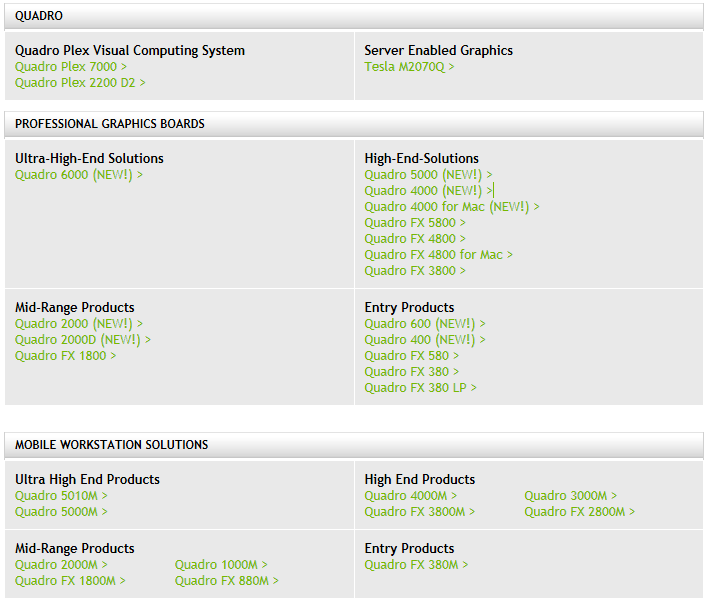
Task: Open the Quadro 5010M link
Action: coord(61,496)
